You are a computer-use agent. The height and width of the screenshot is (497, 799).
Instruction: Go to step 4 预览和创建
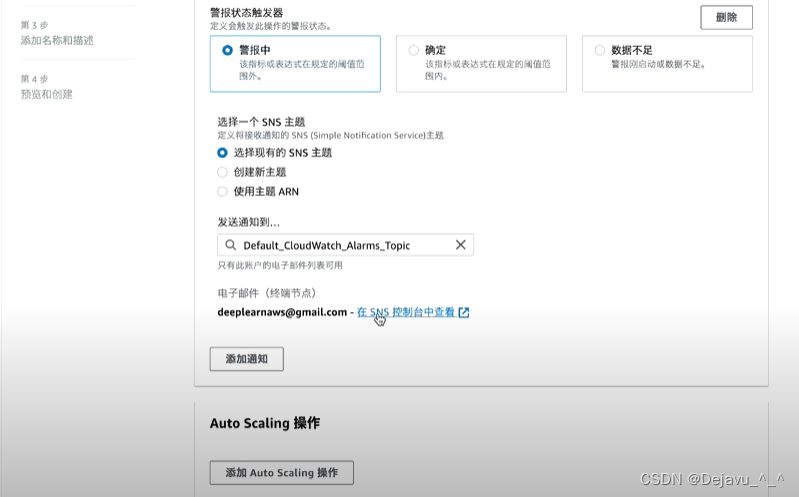(46, 94)
